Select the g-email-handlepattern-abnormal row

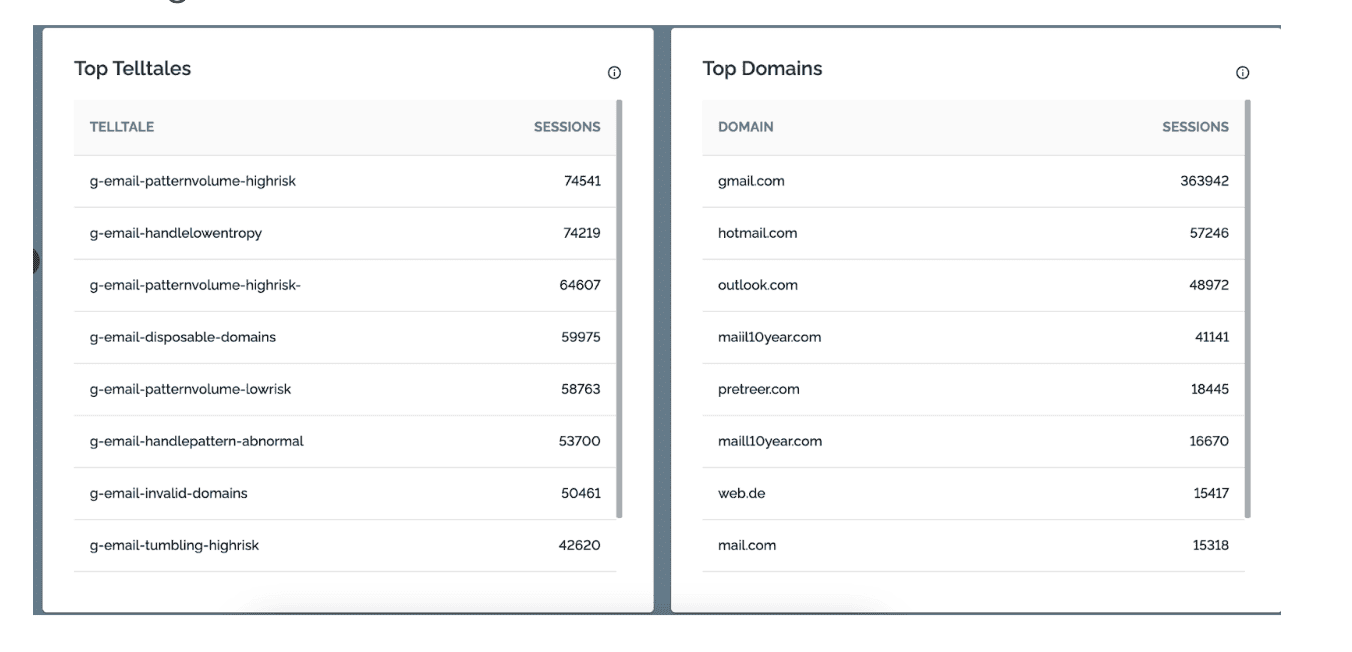[x=345, y=441]
